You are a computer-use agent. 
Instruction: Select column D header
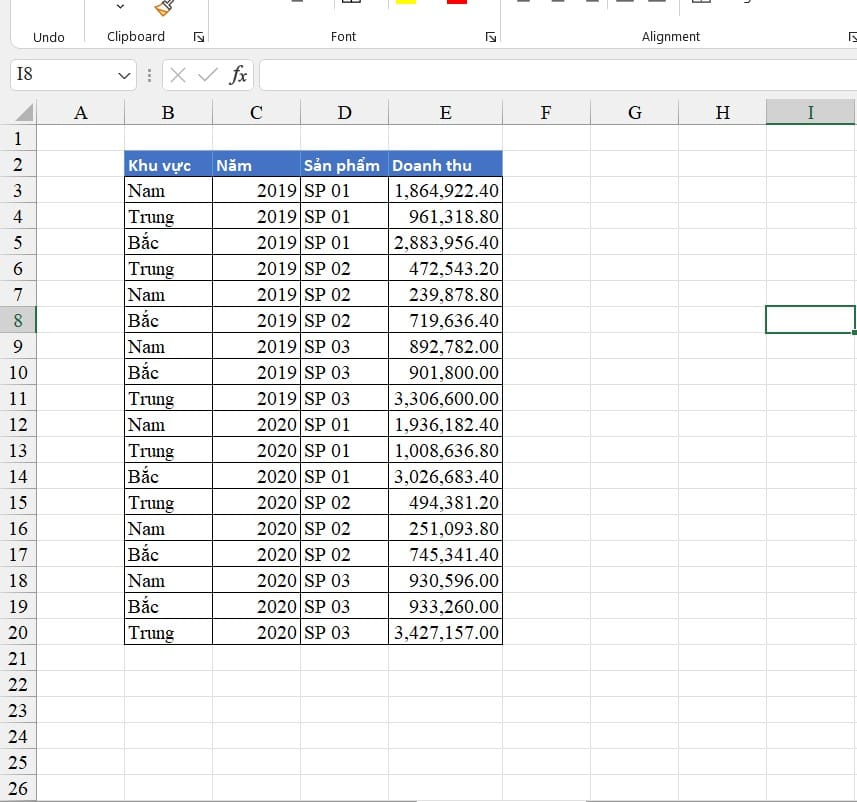click(x=344, y=113)
